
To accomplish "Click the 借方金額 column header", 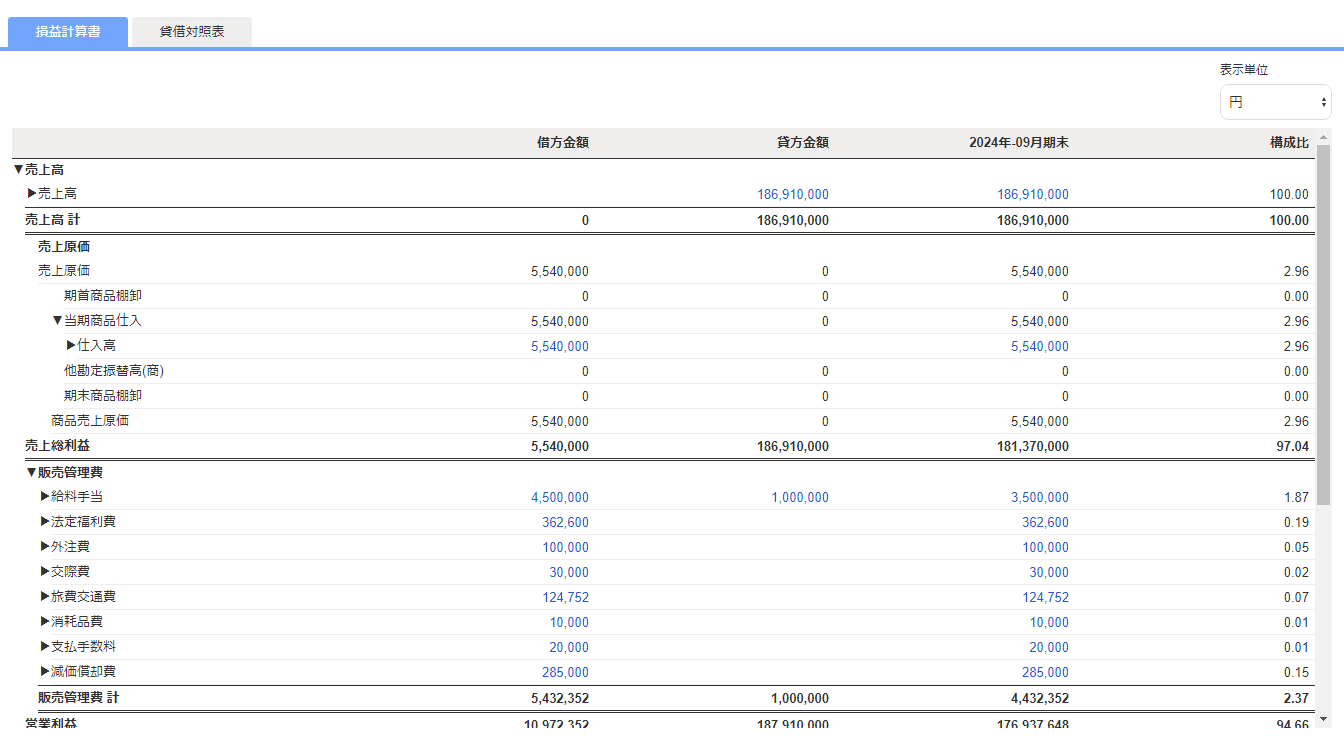I will [563, 143].
